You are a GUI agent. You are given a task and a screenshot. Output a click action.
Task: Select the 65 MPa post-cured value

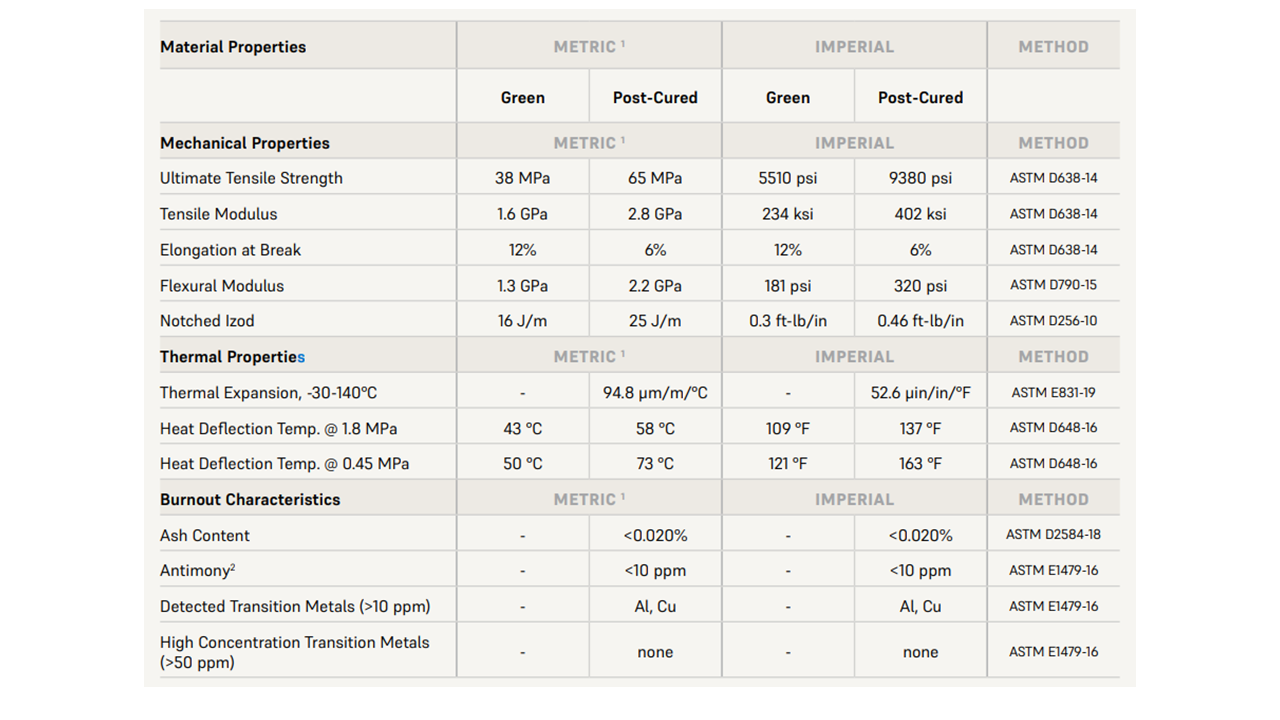(x=655, y=178)
